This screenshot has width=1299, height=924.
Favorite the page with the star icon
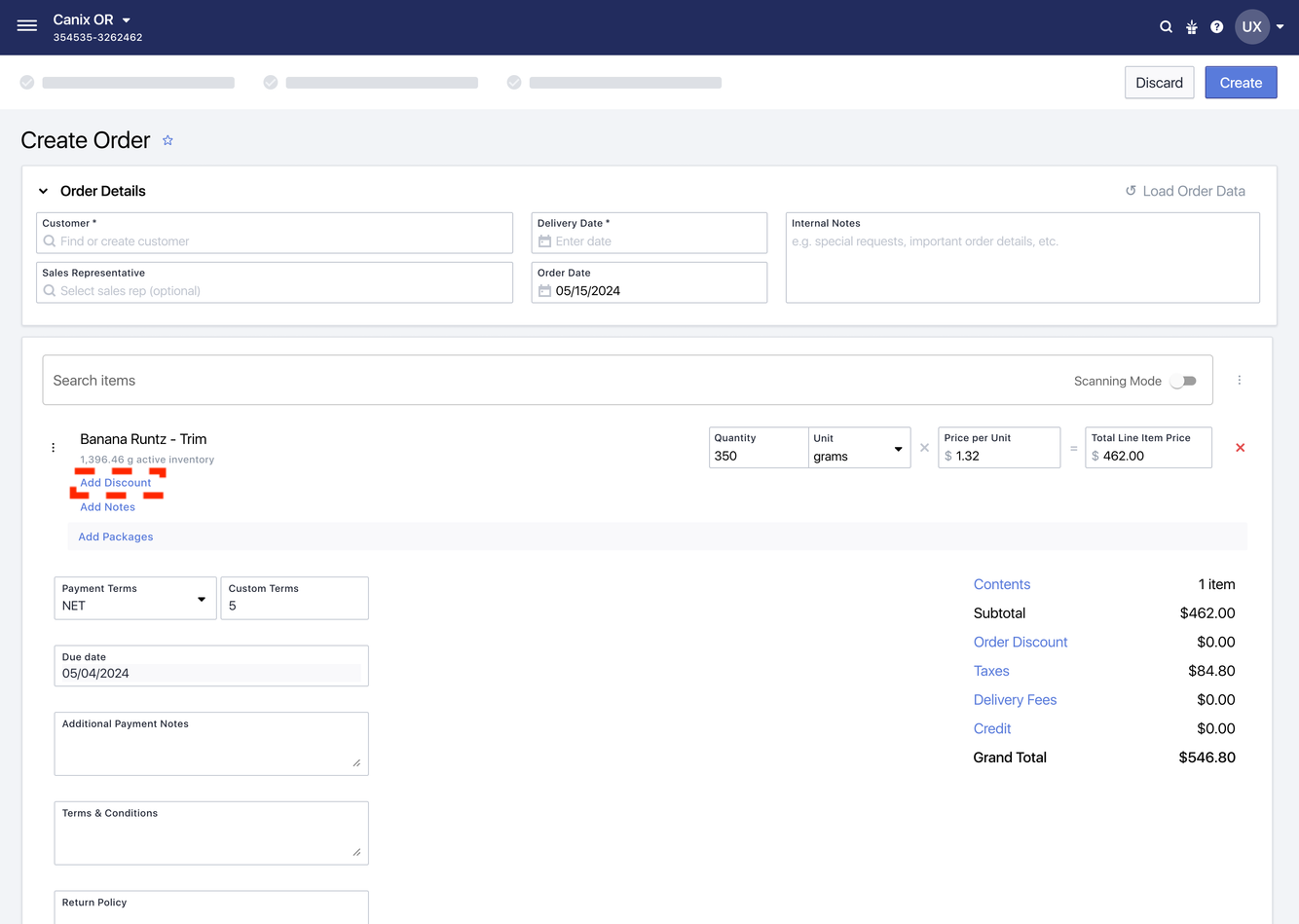click(x=167, y=140)
